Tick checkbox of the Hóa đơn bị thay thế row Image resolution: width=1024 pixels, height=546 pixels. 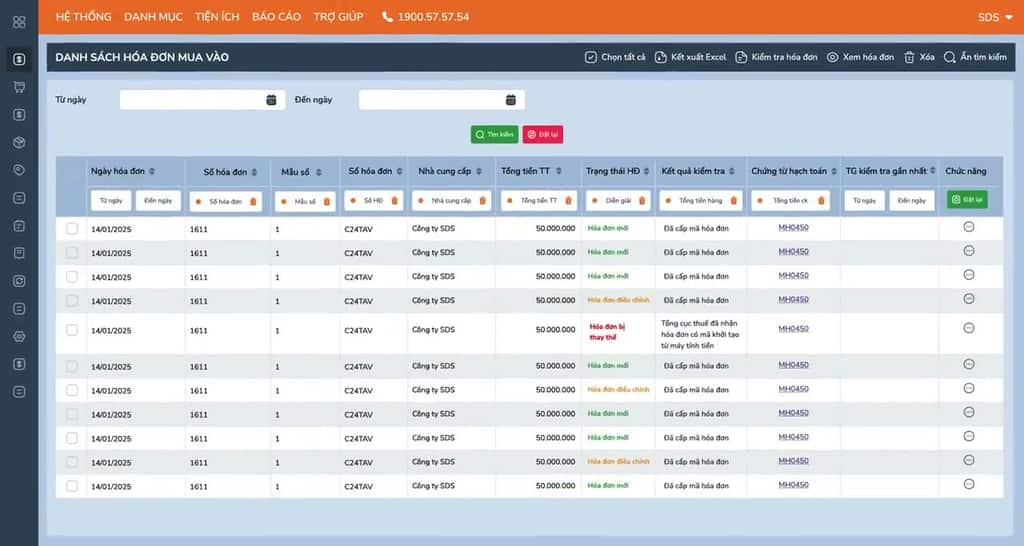coord(72,330)
